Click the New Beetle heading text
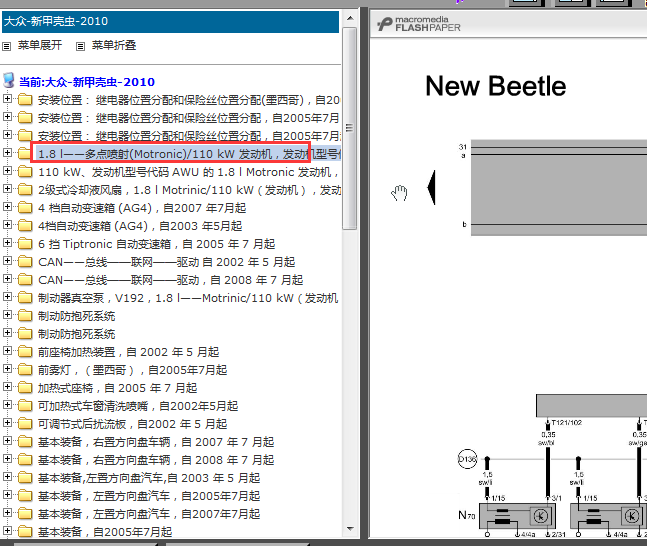 [x=496, y=86]
